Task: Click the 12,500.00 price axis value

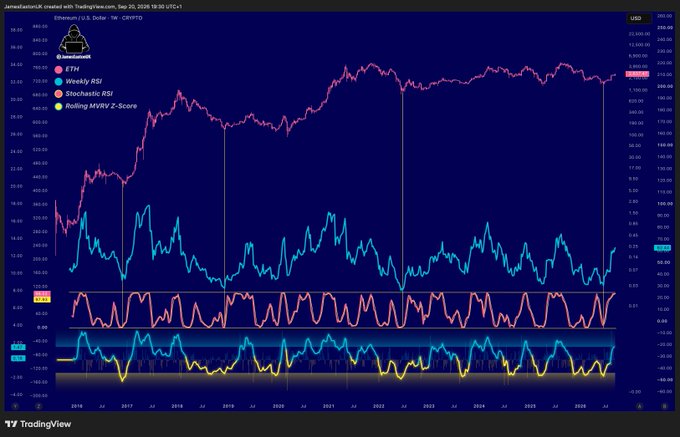Action: pos(640,45)
